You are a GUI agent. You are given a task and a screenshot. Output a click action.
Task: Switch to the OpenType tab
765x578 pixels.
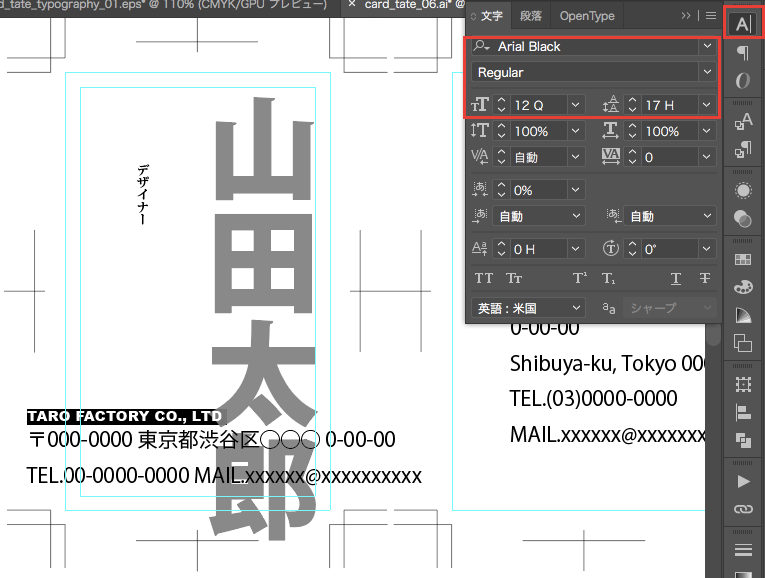coord(587,16)
